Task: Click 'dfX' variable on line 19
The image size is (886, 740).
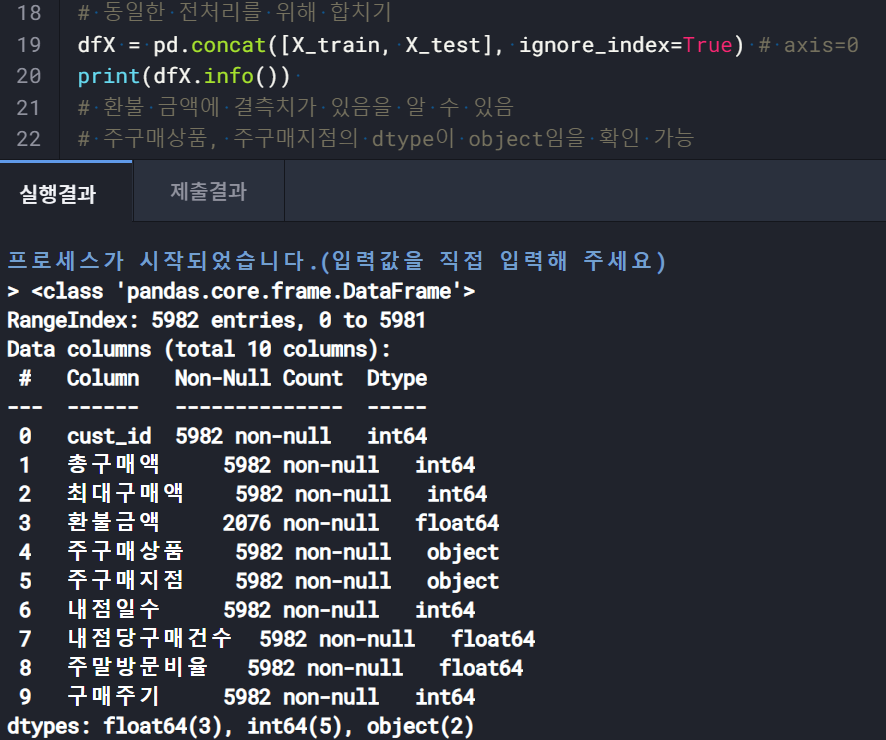Action: pyautogui.click(x=97, y=45)
